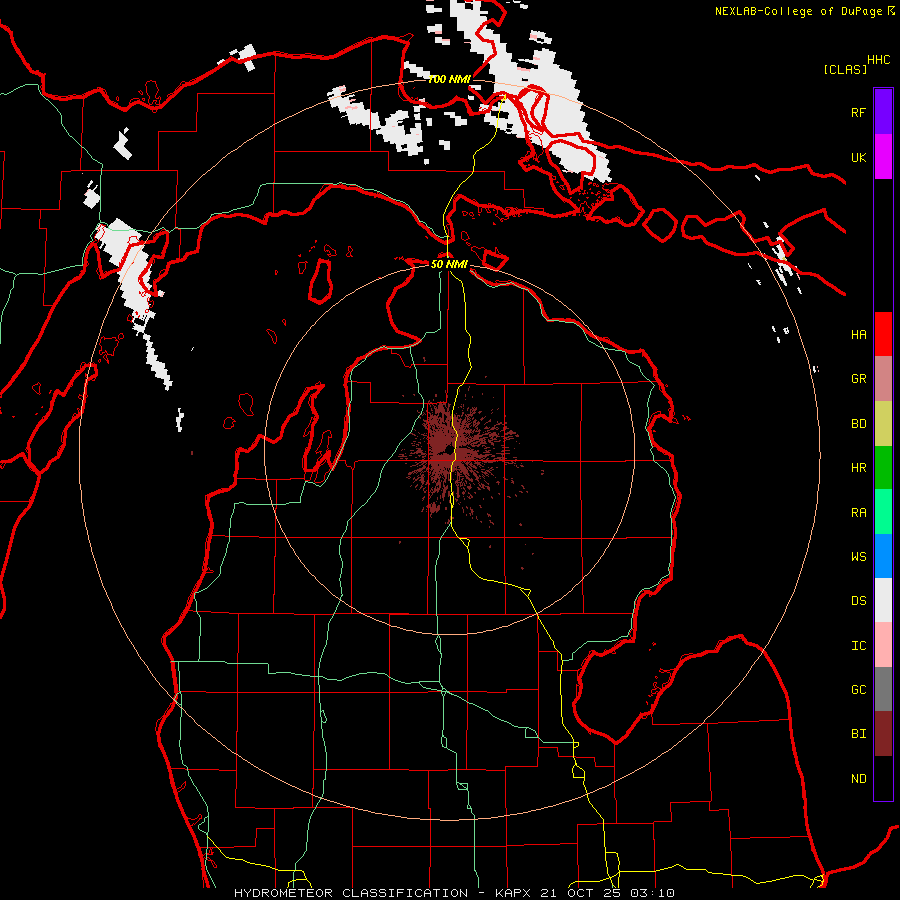
Task: Click the HHC product label
Action: (878, 60)
